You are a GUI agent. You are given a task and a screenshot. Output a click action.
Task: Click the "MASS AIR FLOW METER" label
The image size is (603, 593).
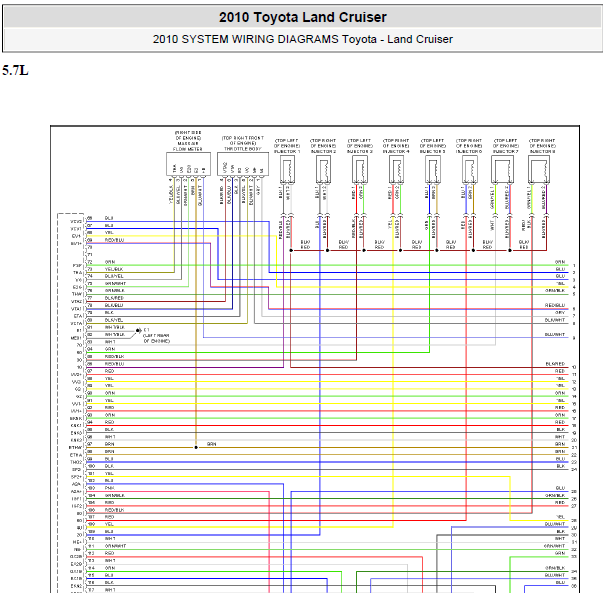(x=188, y=146)
